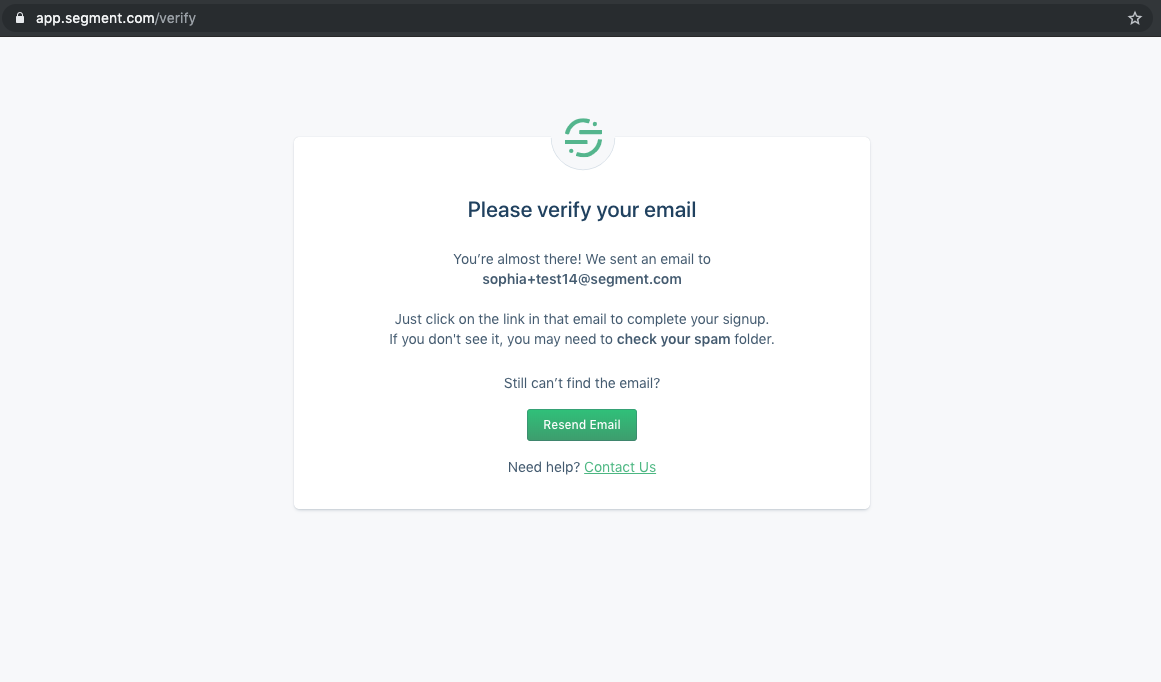Click the displayed email address
Screen dimensions: 1161x682
(582, 279)
